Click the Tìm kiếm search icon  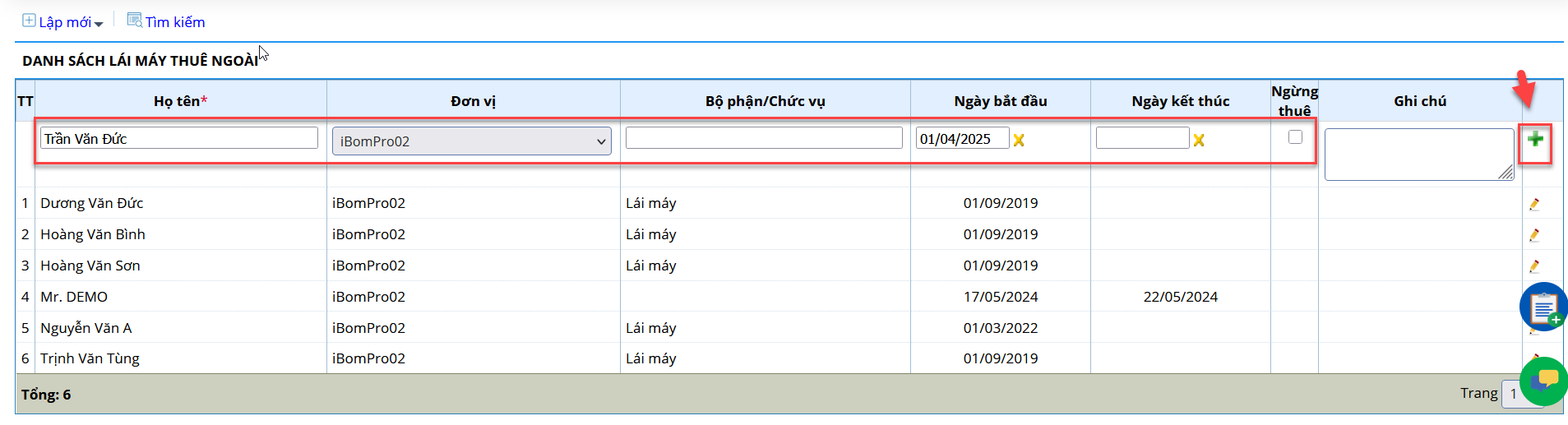point(135,20)
